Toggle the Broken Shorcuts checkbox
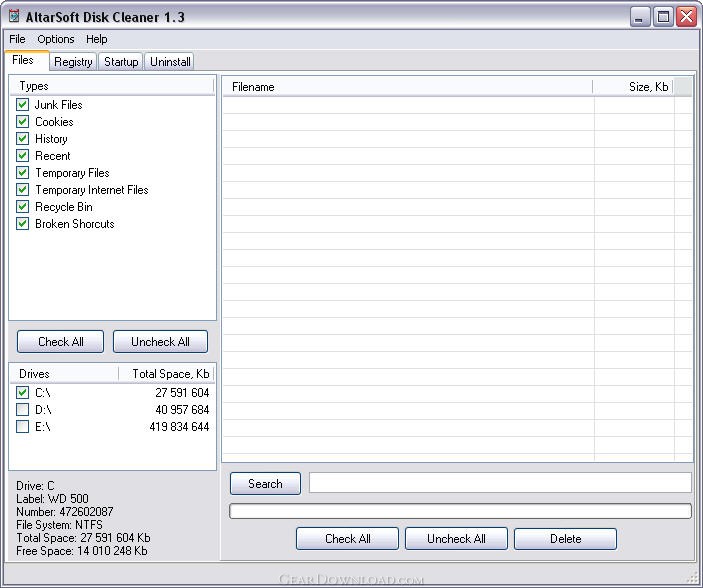 [x=22, y=224]
